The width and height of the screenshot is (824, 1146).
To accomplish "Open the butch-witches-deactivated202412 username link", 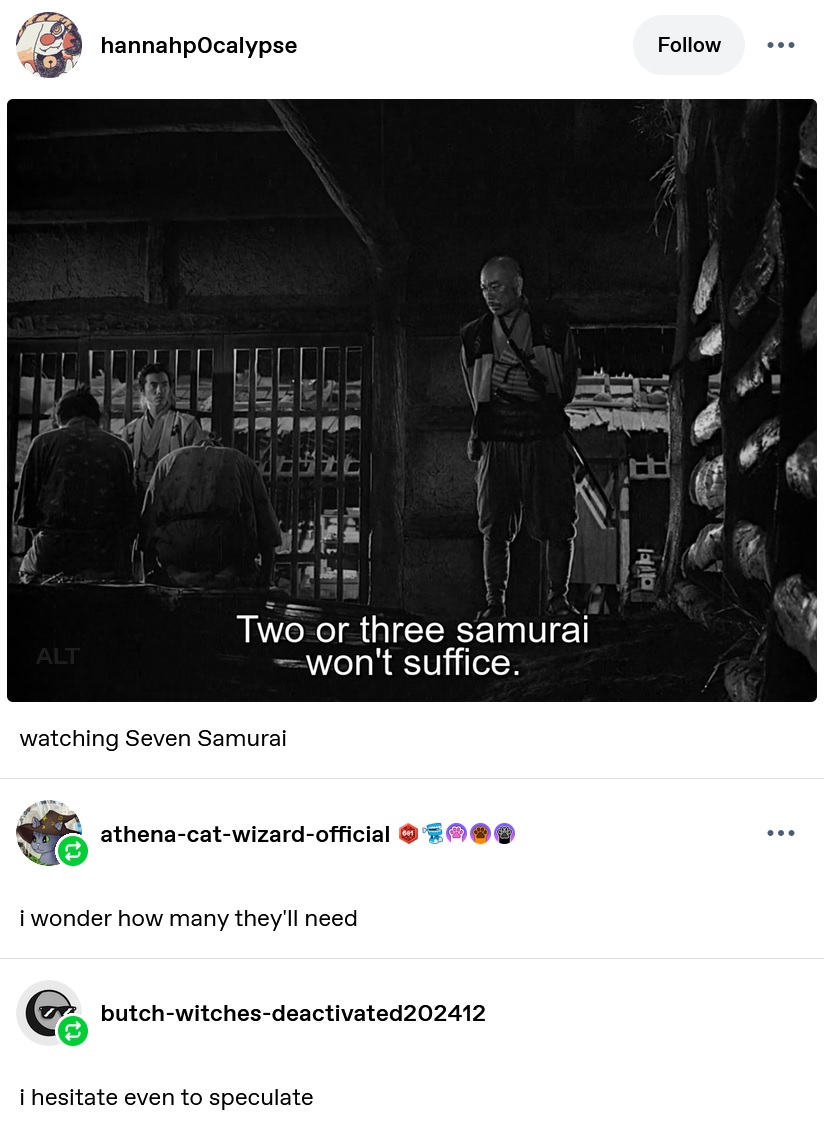I will tap(292, 1013).
